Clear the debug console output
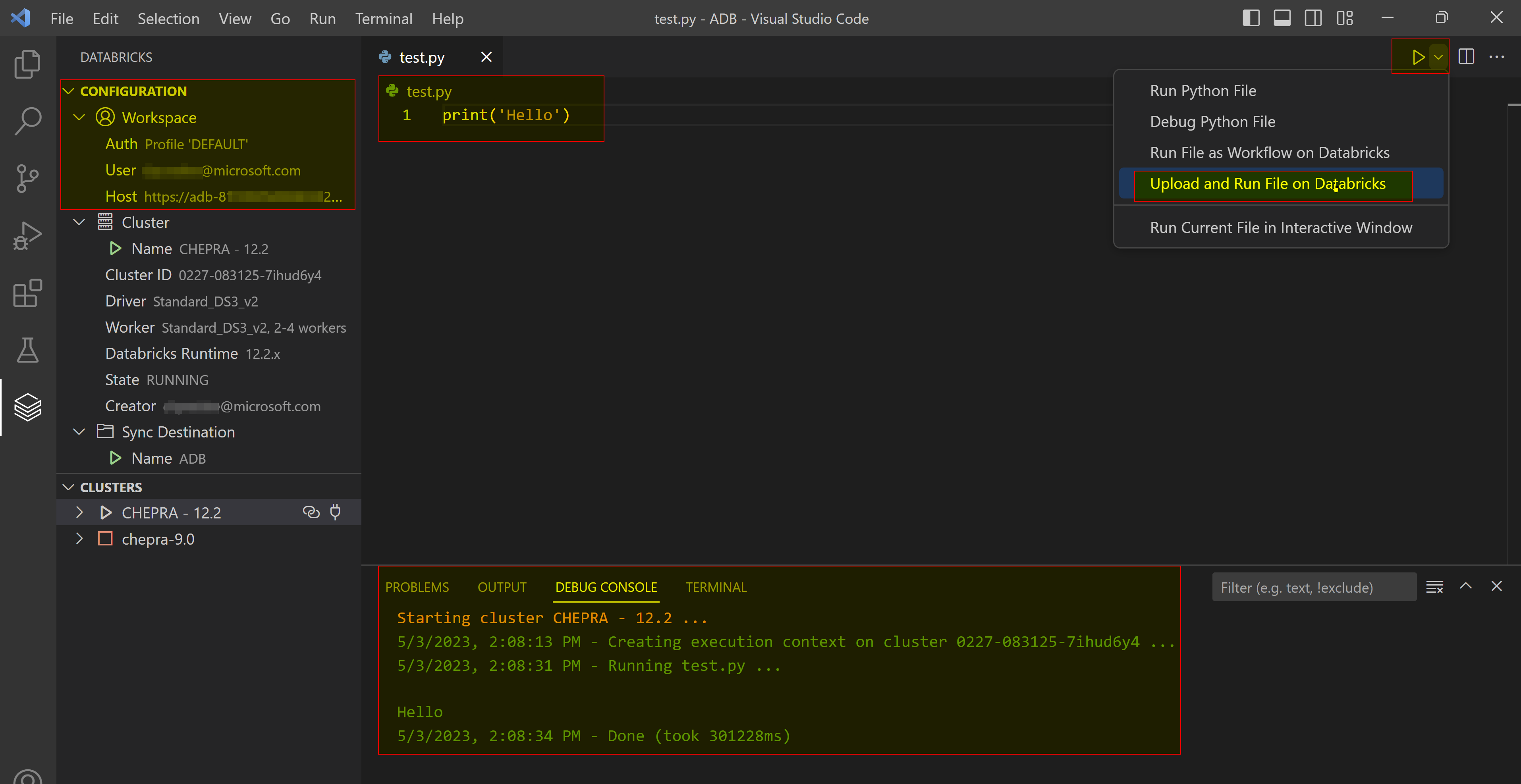 click(x=1434, y=587)
